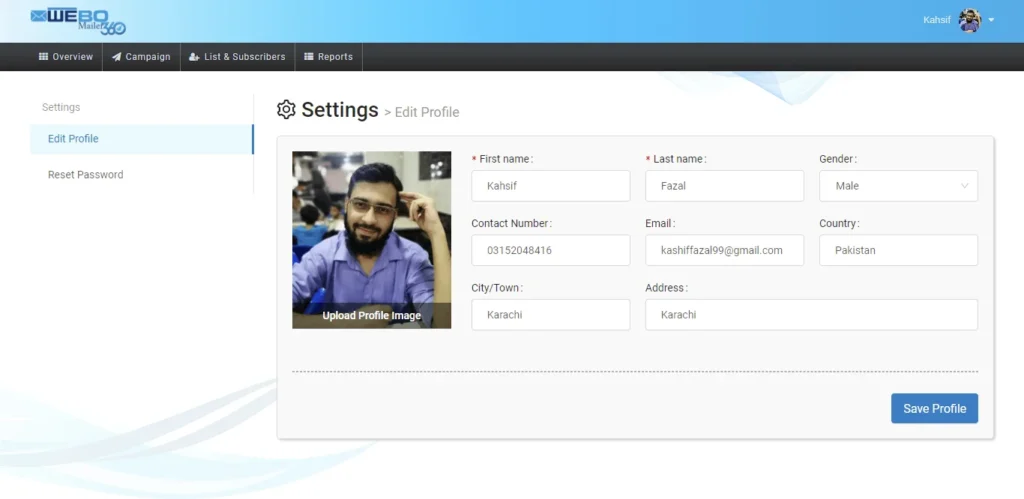Click the Settings gear icon in heading
The width and height of the screenshot is (1024, 499).
click(x=286, y=110)
